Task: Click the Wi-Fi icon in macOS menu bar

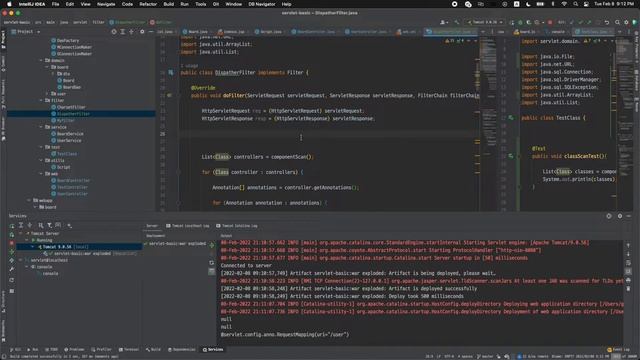Action: click(564, 4)
